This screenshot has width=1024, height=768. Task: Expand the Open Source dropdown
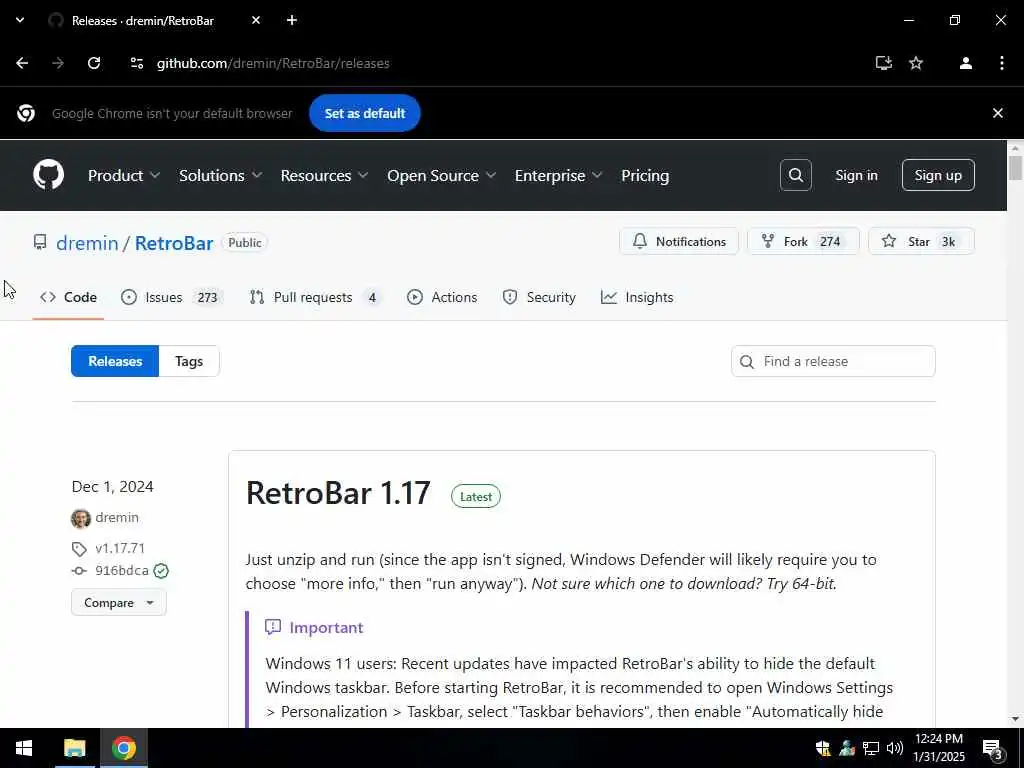click(441, 176)
